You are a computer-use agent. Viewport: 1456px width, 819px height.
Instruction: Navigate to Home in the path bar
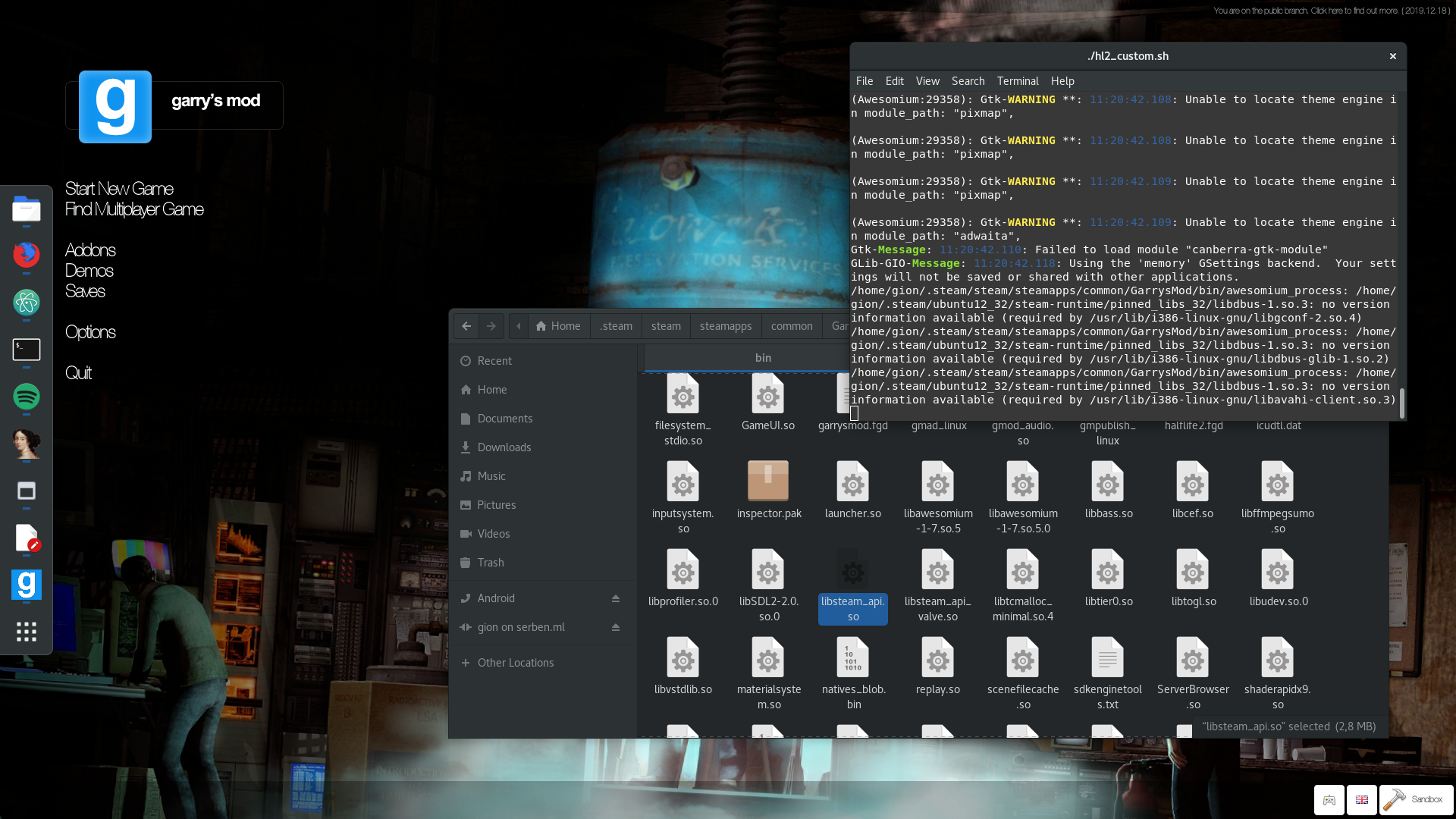click(558, 326)
